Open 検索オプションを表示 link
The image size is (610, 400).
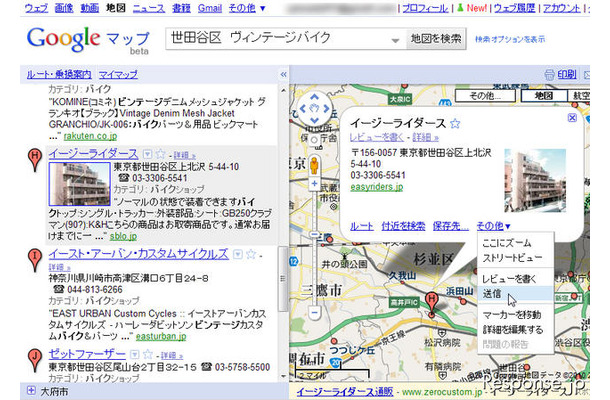point(510,39)
